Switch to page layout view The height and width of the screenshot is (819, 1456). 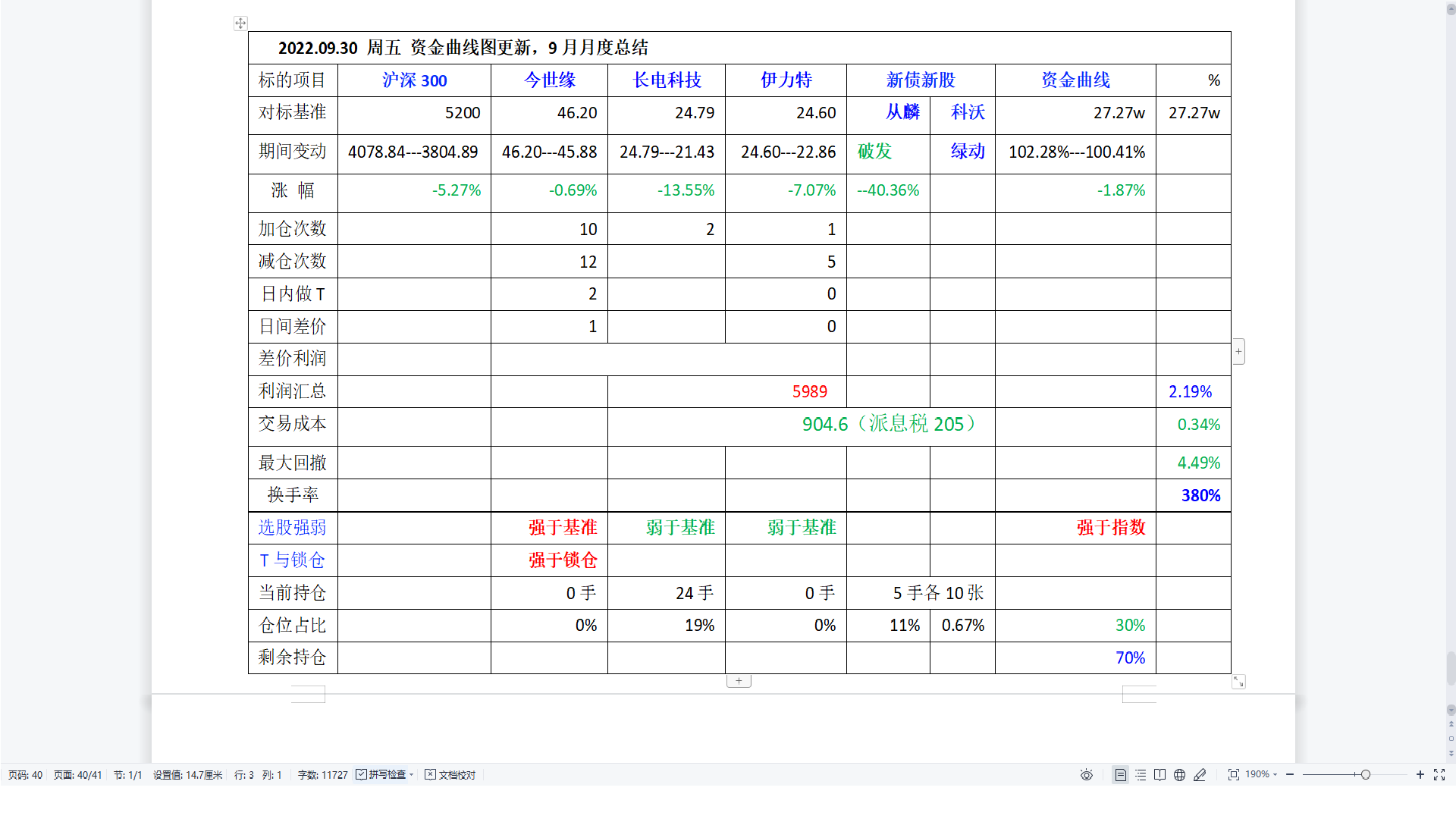click(x=1120, y=775)
